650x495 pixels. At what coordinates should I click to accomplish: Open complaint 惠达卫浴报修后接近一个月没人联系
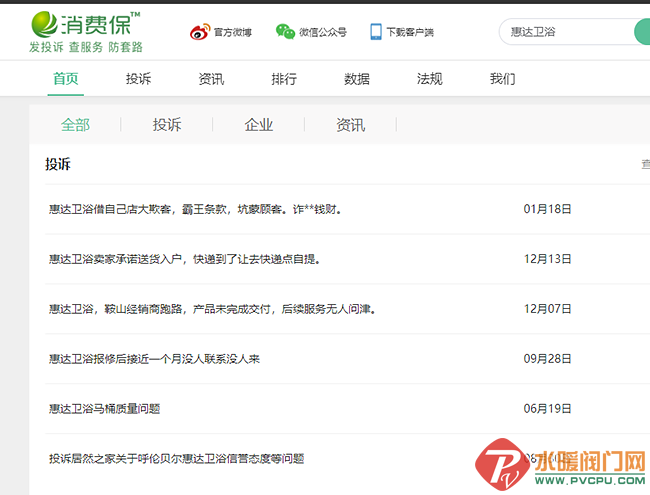[154, 359]
